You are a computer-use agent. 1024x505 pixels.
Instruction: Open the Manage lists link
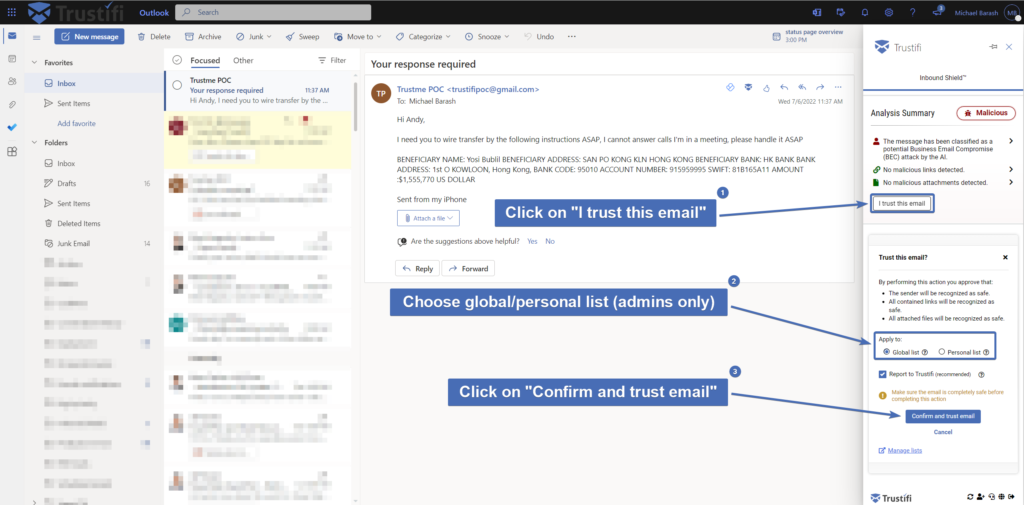pyautogui.click(x=904, y=451)
